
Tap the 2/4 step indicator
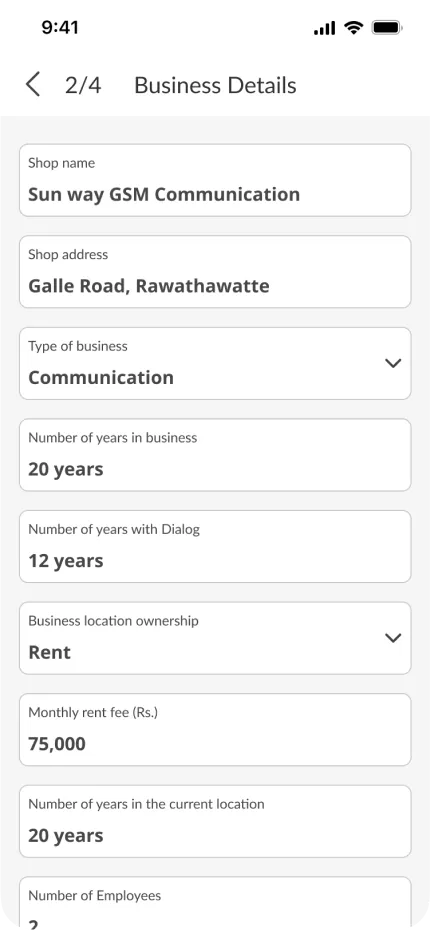(83, 85)
